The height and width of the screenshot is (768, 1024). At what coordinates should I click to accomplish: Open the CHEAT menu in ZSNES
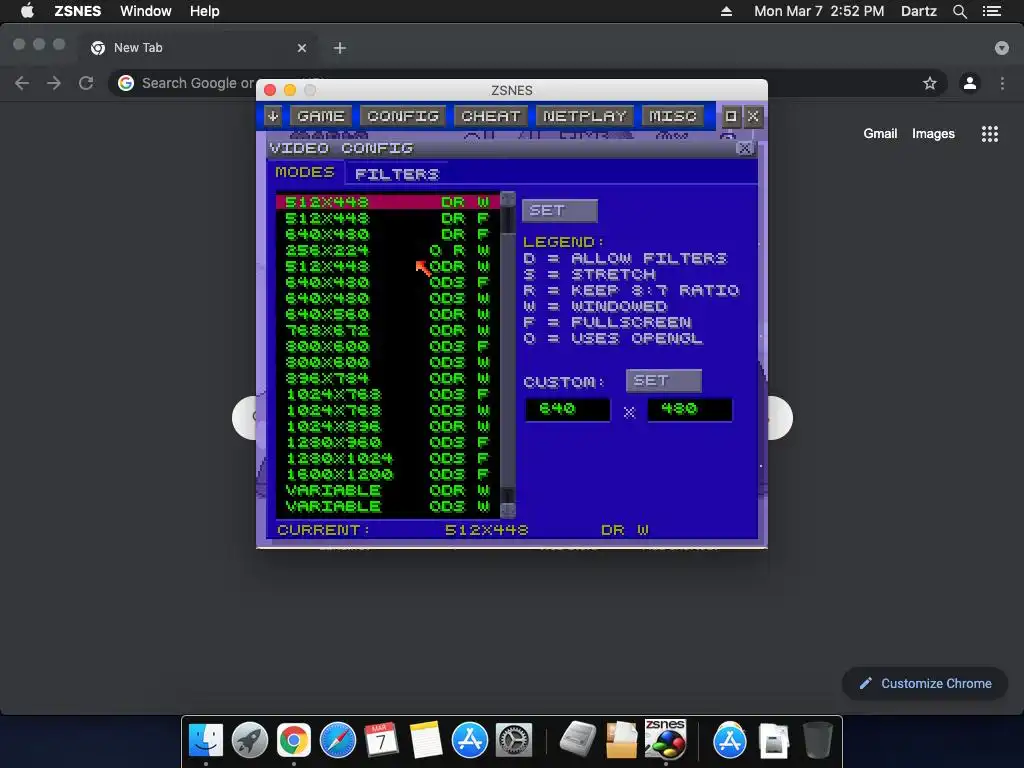tap(491, 116)
